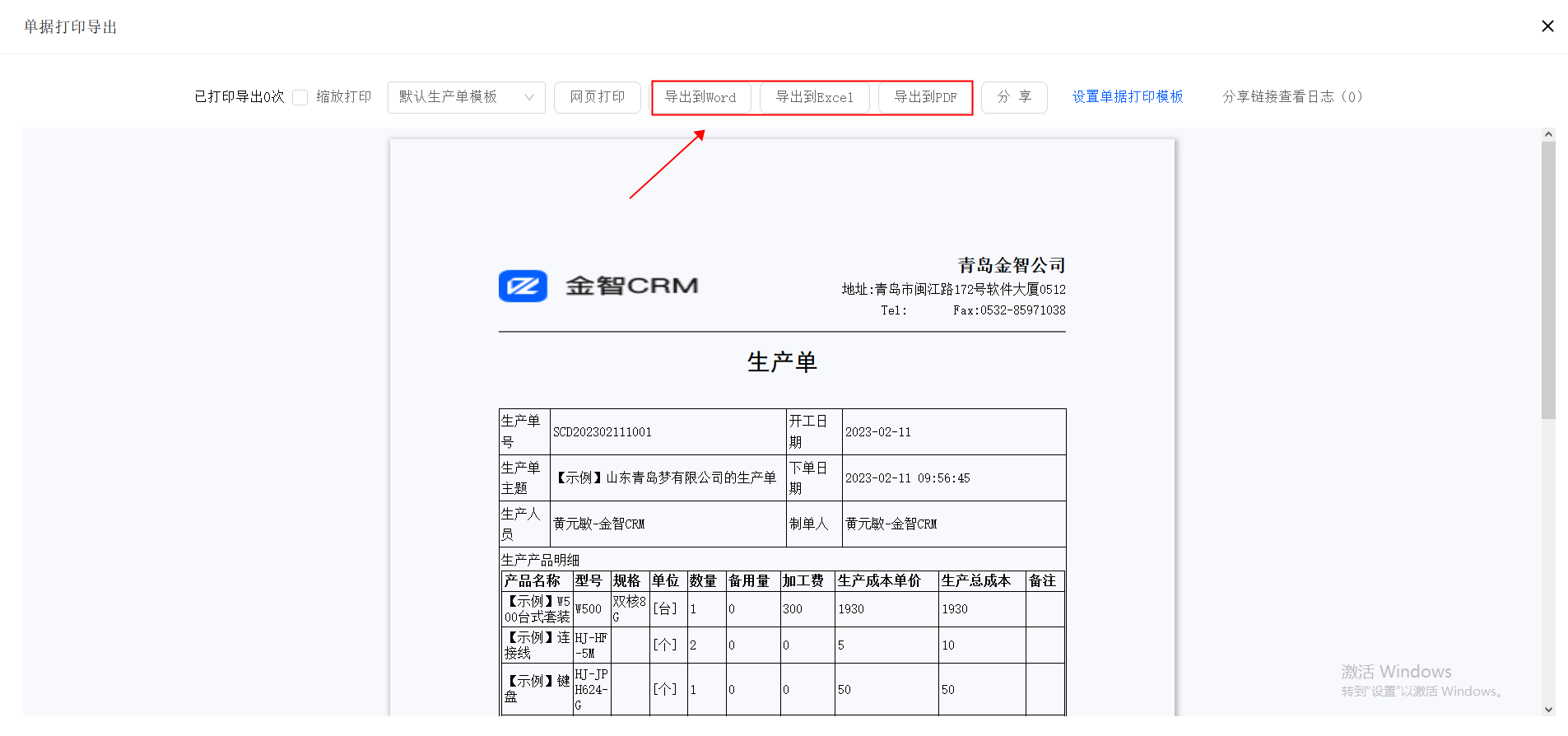Open 分享链接查看日志 (0) link
The image size is (1568, 736).
[1292, 97]
